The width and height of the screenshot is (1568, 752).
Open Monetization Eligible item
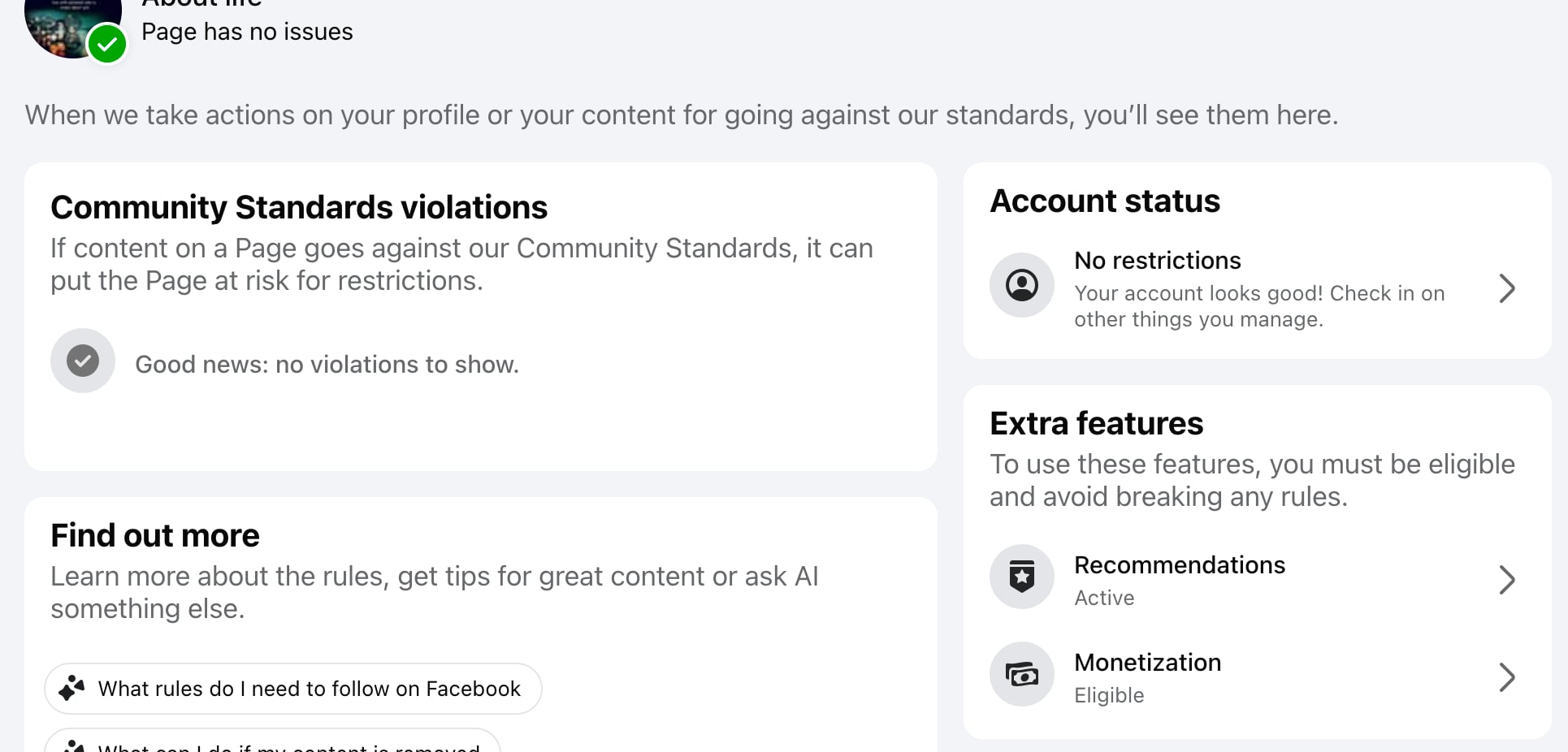pyautogui.click(x=1257, y=677)
